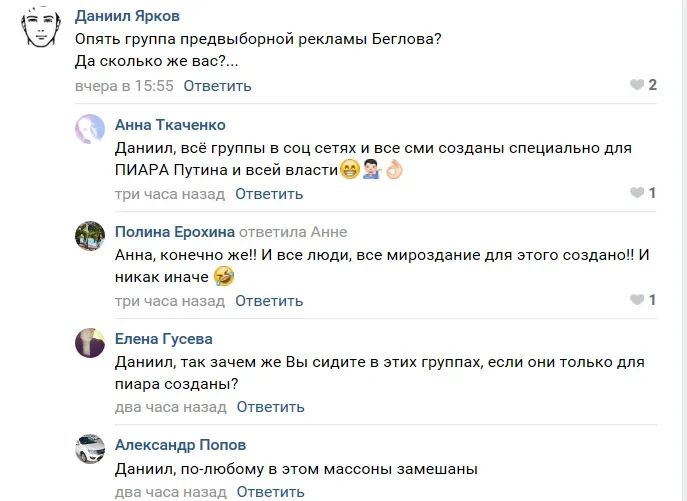Open Анна Ткаченко's profile avatar

pos(91,129)
